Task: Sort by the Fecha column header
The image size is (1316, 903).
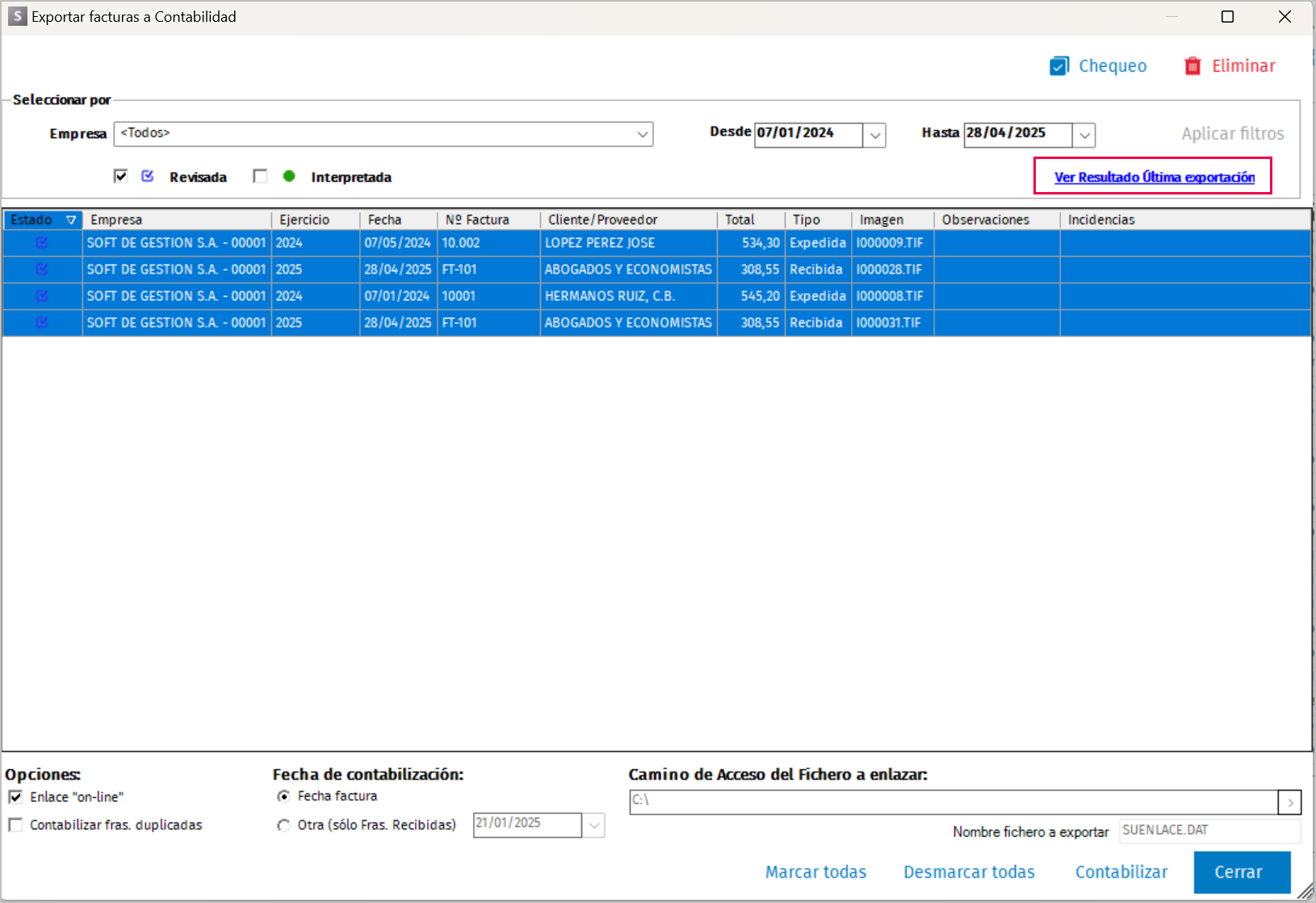Action: (399, 219)
